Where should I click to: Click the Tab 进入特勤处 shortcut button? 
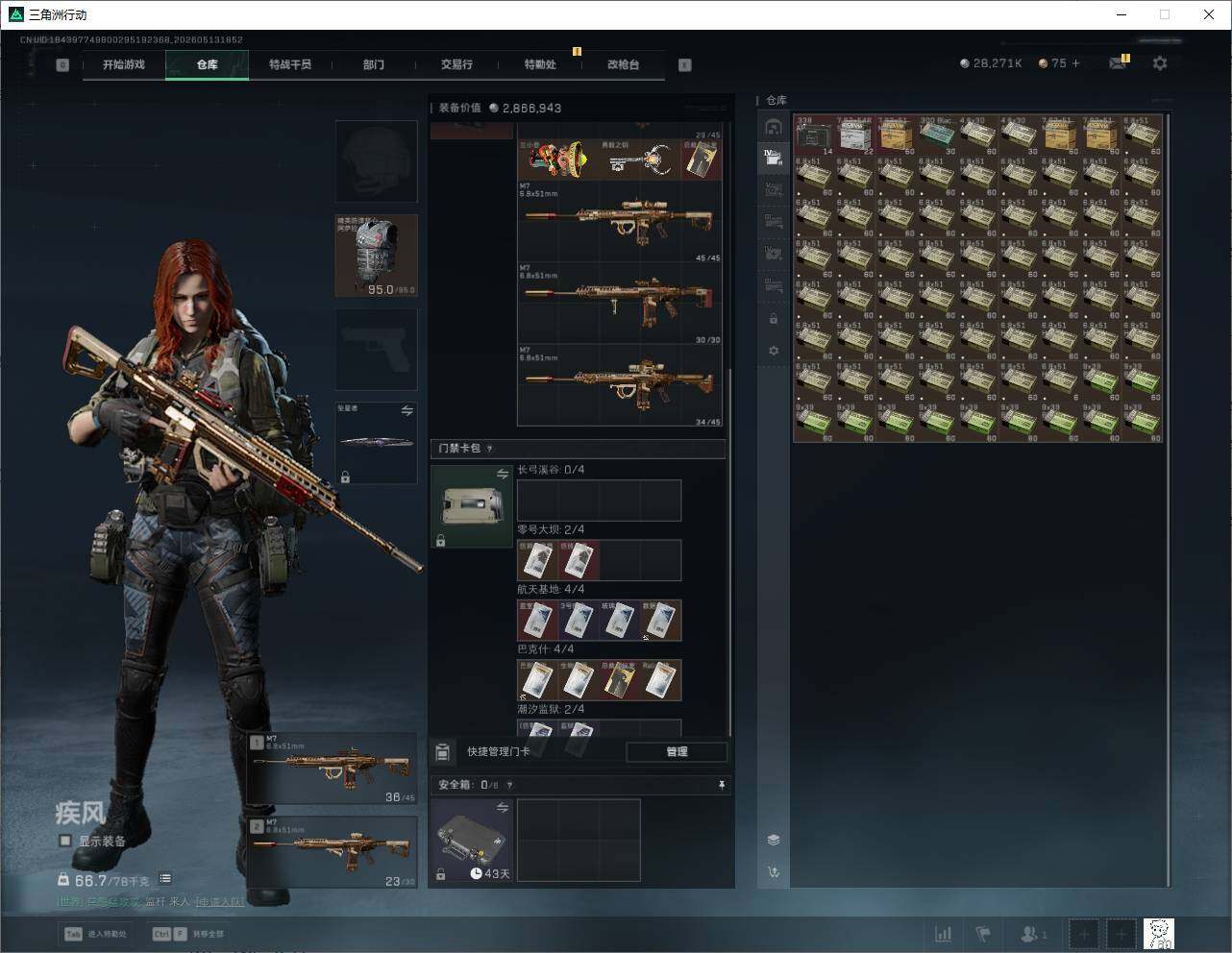tap(95, 933)
